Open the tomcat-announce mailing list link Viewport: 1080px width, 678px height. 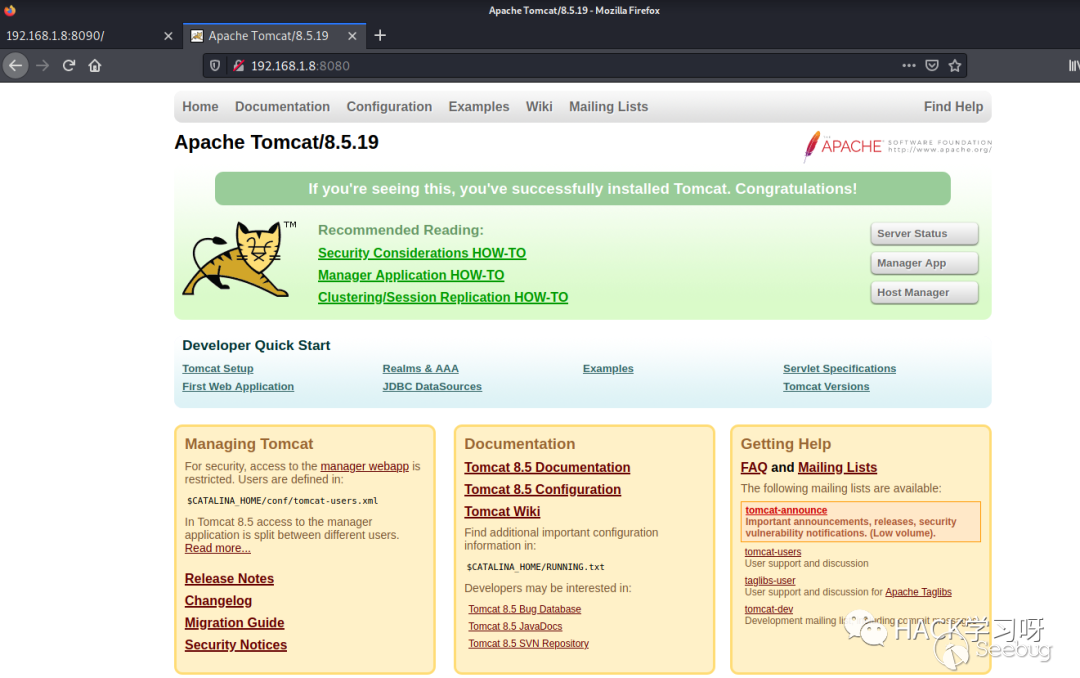pos(786,511)
